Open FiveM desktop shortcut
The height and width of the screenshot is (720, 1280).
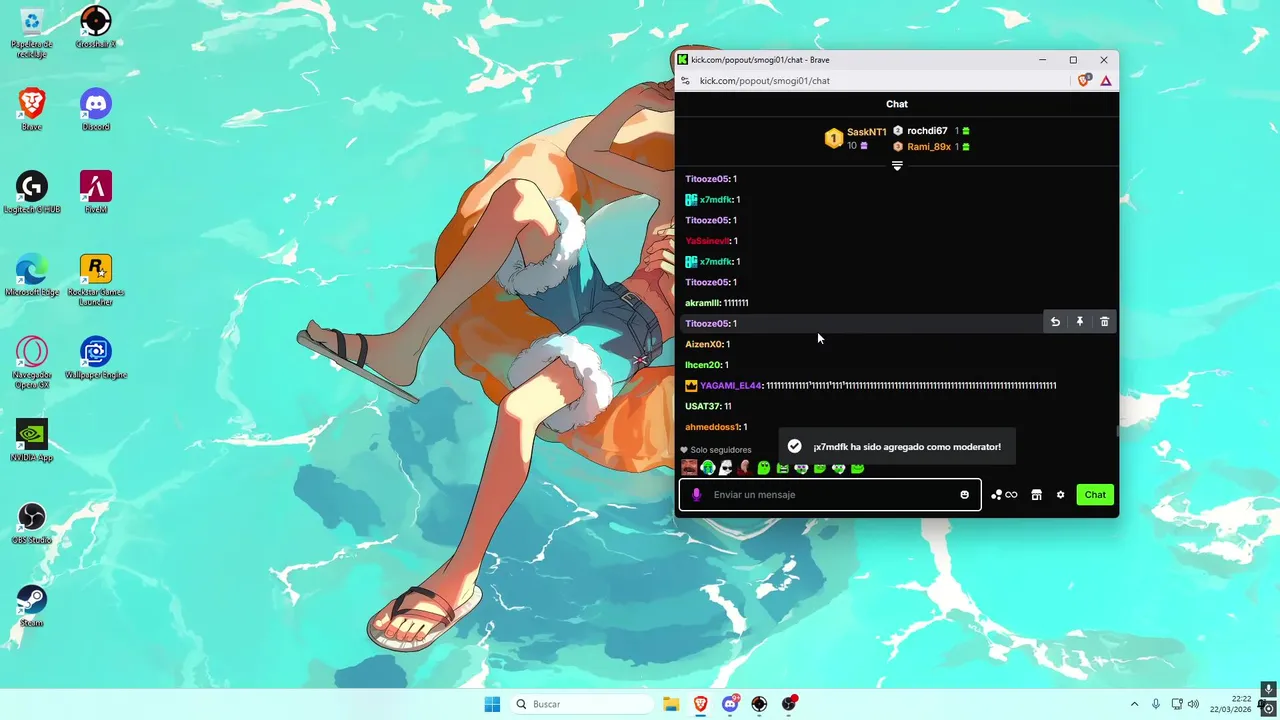[96, 193]
